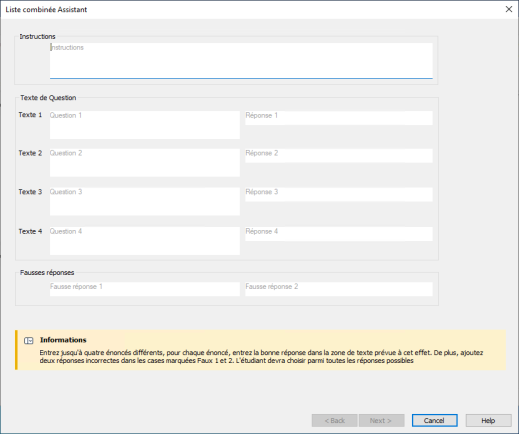Click the disabled < Back button
The height and width of the screenshot is (434, 519).
(x=334, y=420)
